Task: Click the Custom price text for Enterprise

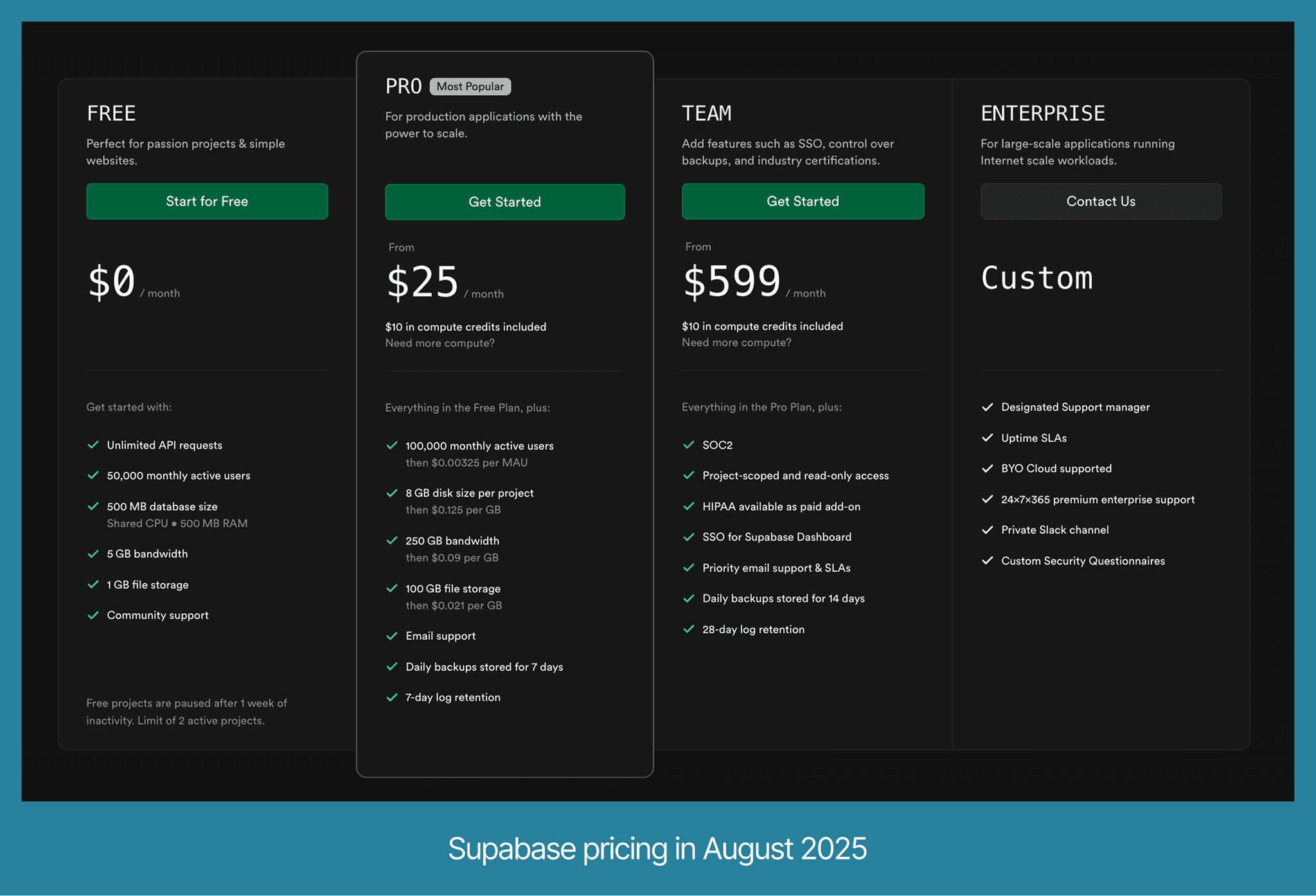Action: [1036, 277]
